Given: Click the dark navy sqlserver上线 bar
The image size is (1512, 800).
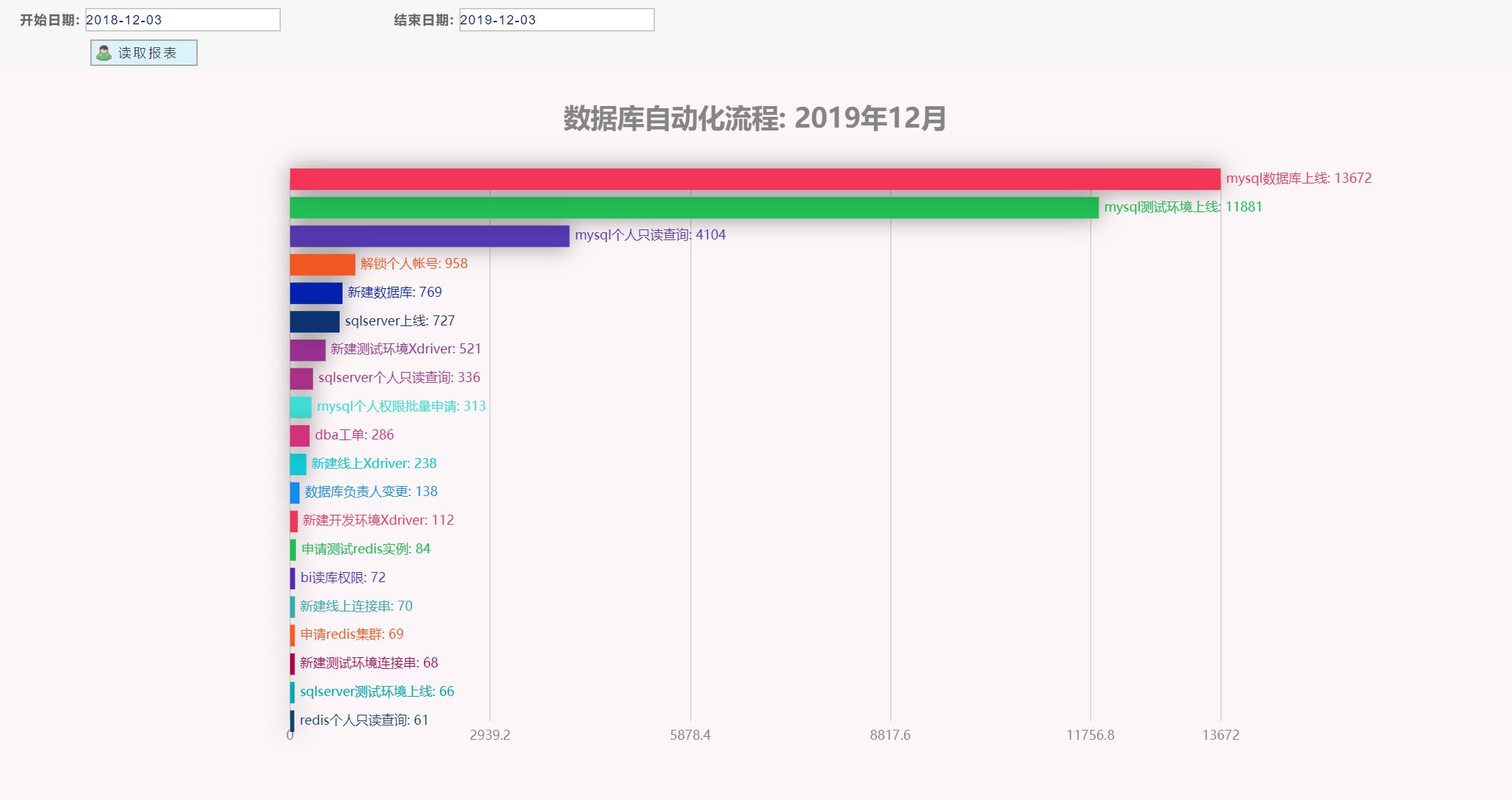Looking at the screenshot, I should 315,322.
